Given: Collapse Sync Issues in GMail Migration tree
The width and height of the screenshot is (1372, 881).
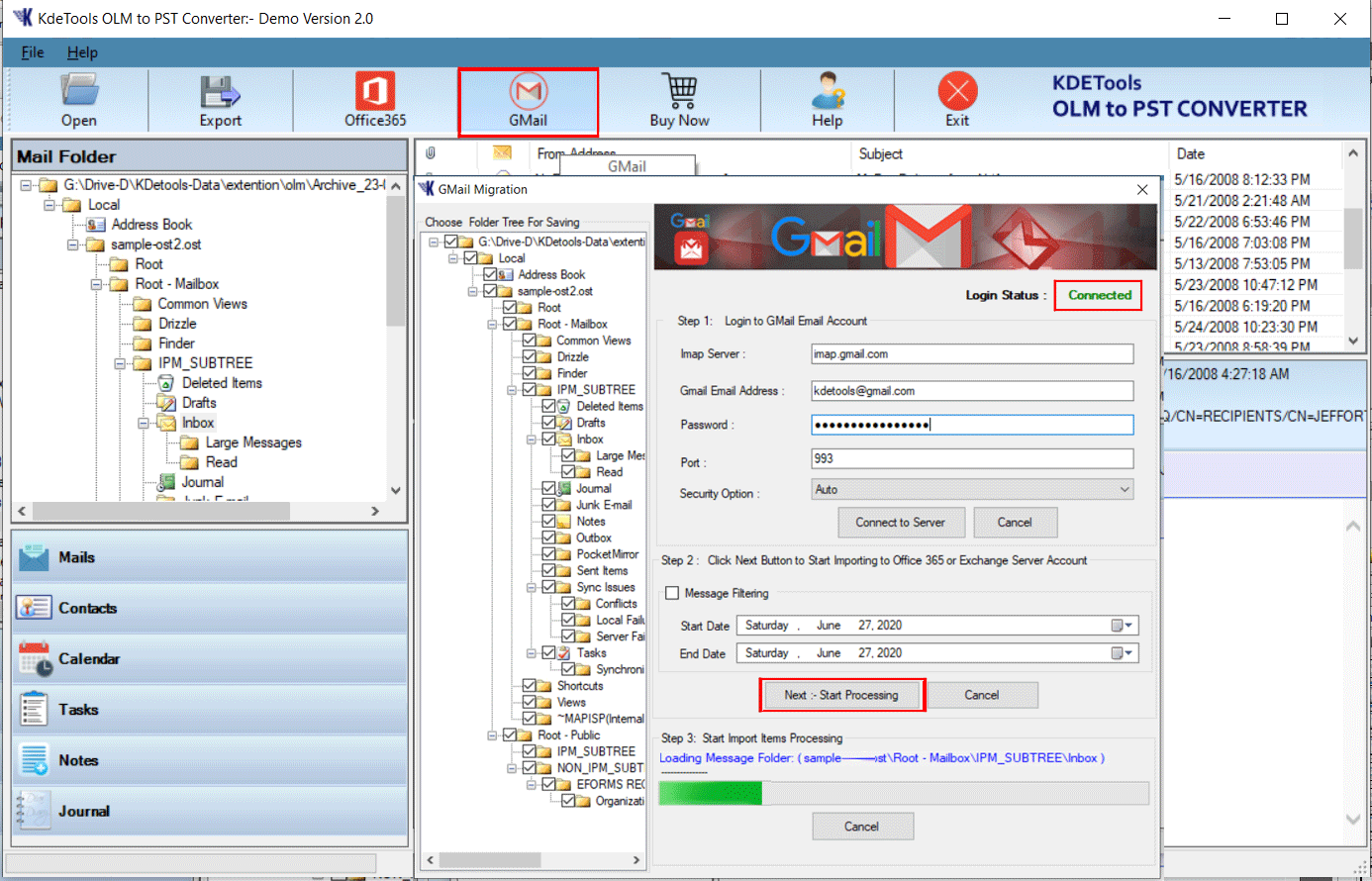Looking at the screenshot, I should point(532,587).
